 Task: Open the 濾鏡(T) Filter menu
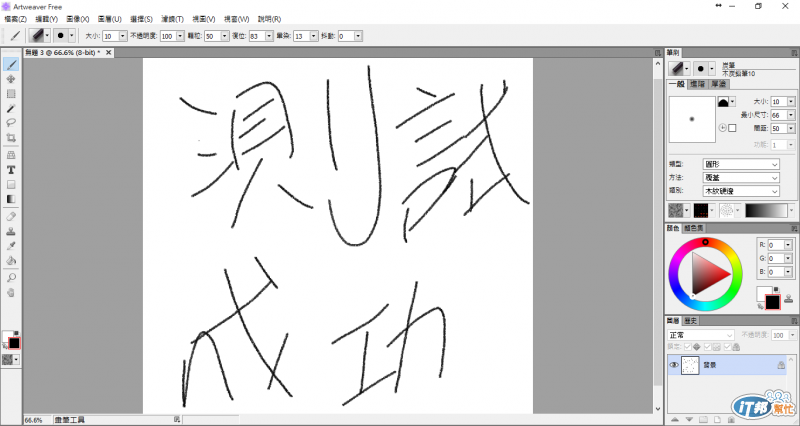pyautogui.click(x=172, y=19)
